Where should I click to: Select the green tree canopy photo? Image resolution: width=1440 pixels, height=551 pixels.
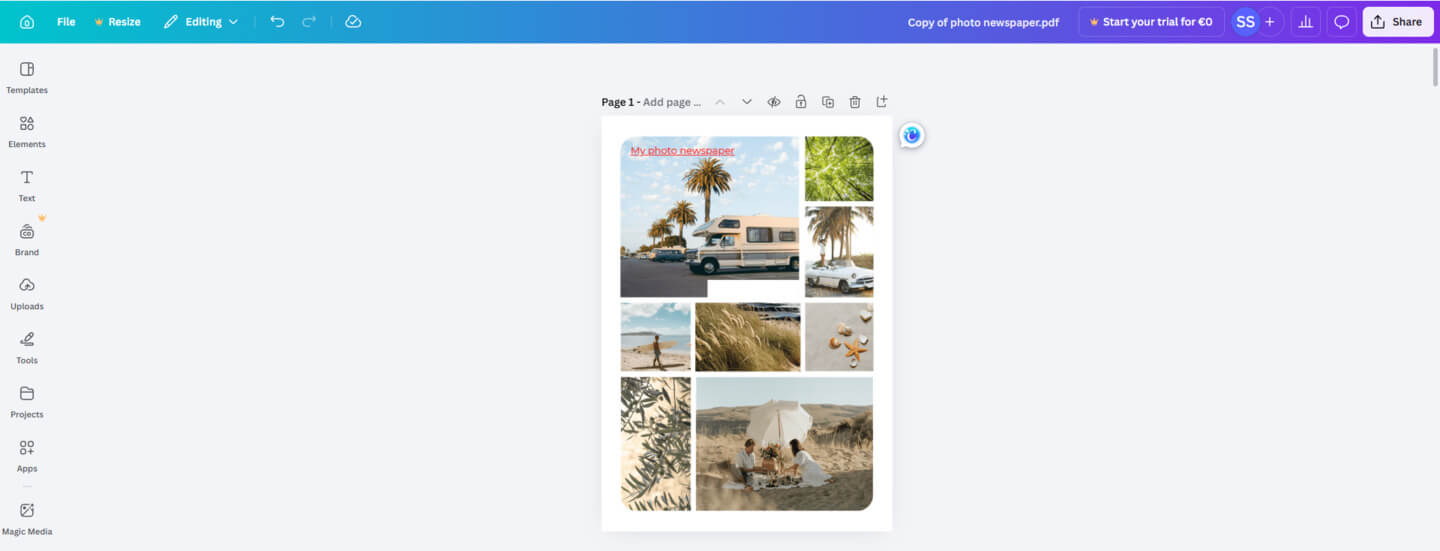pos(839,169)
